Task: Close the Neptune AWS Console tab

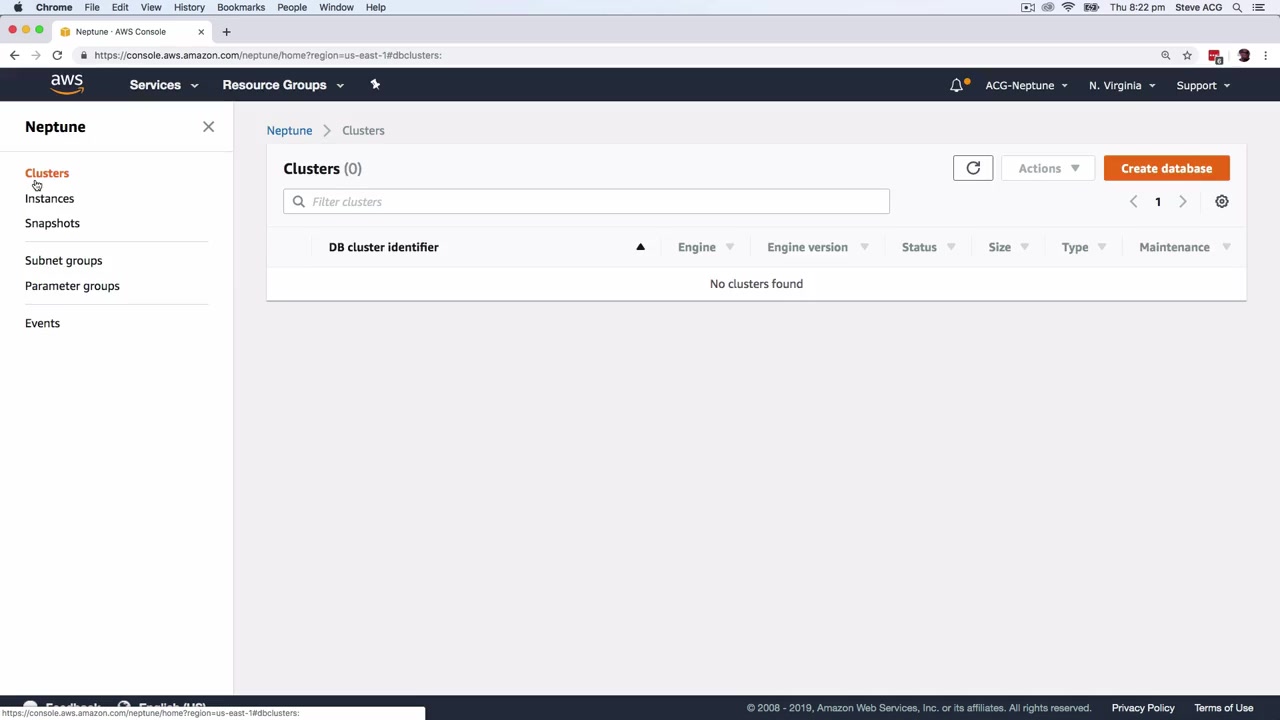Action: tap(200, 32)
